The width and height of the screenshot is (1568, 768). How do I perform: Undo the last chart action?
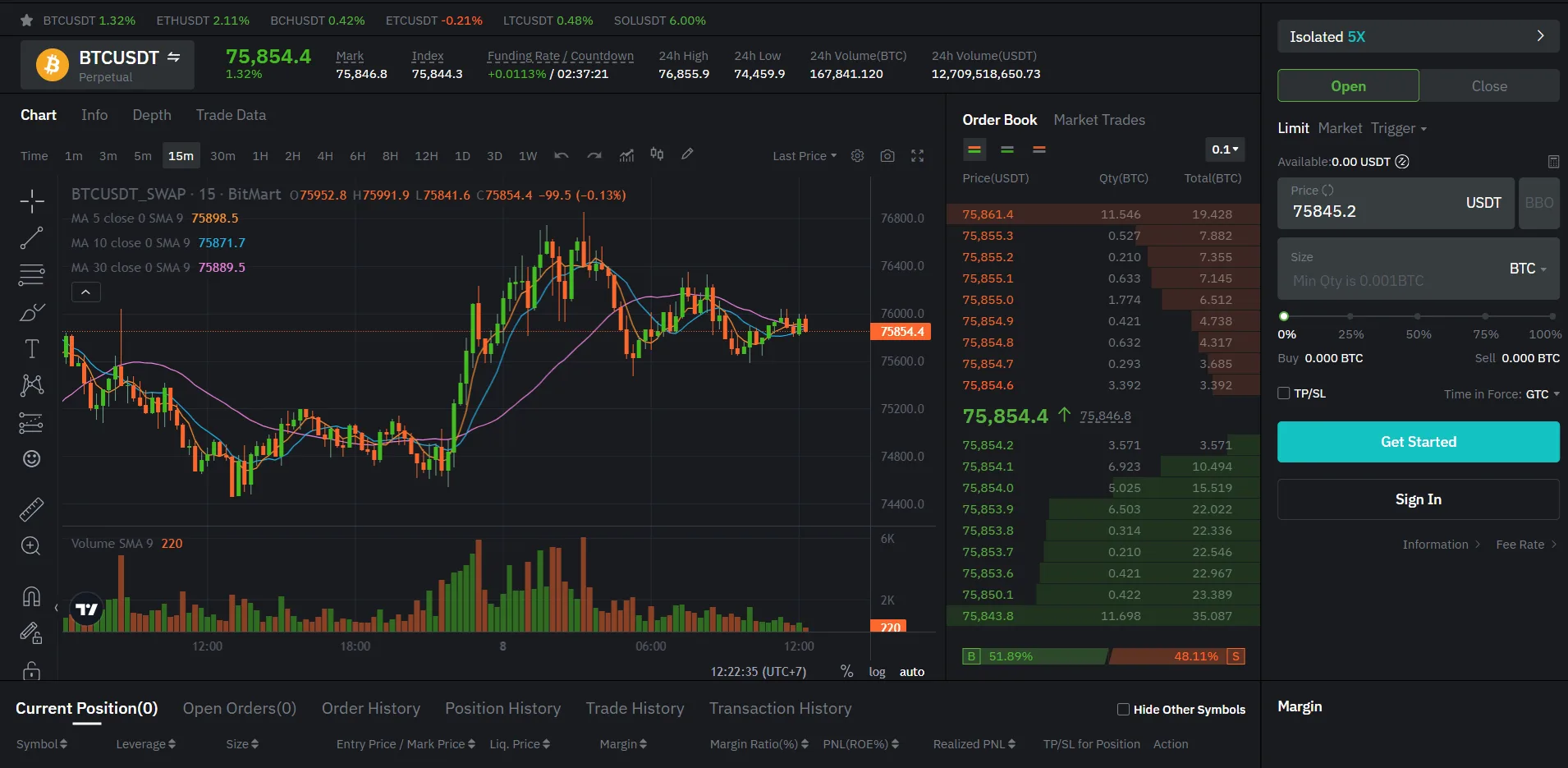point(562,155)
